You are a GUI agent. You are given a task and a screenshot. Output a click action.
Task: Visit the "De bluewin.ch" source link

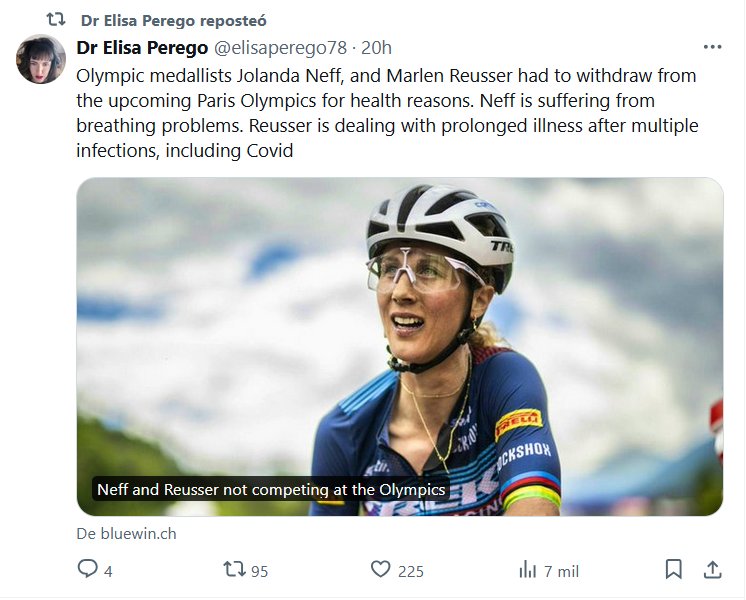[126, 533]
